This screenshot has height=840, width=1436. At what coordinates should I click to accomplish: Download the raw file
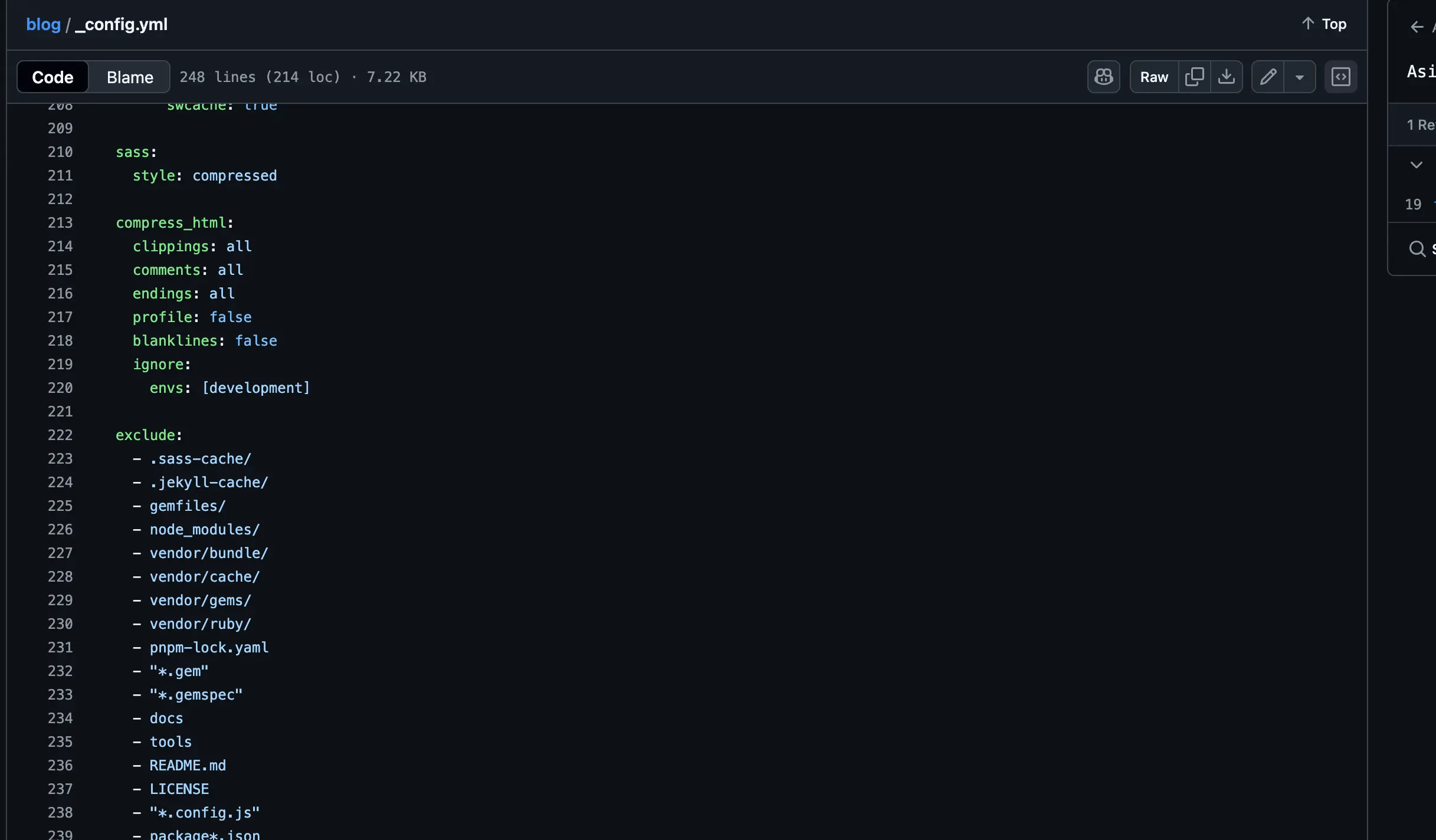pos(1226,77)
